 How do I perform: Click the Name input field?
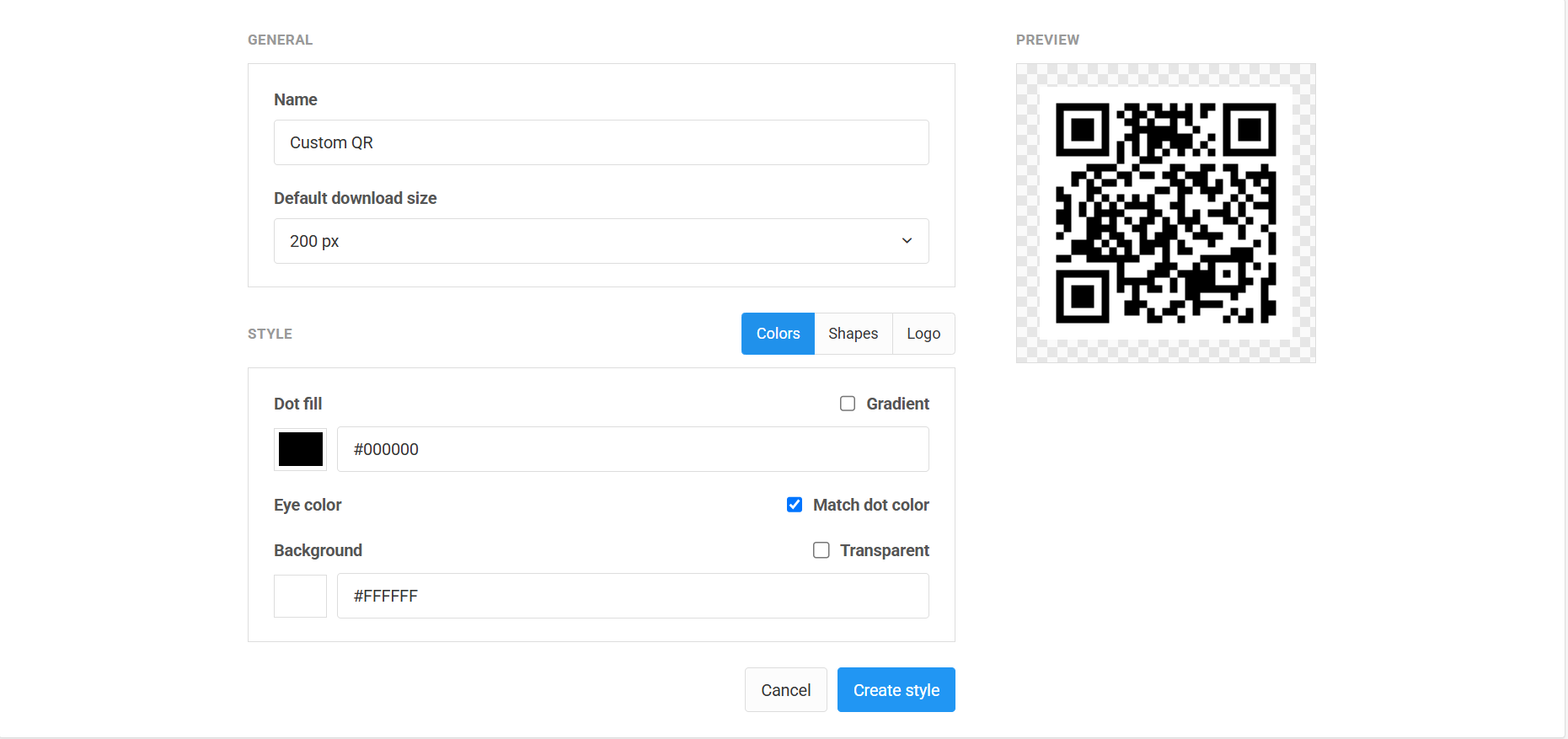[x=601, y=142]
